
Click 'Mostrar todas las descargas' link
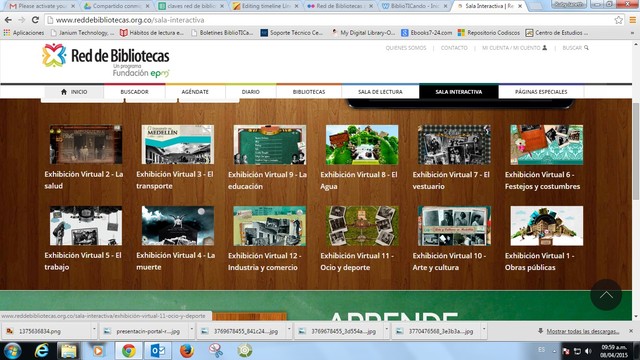[x=582, y=331]
